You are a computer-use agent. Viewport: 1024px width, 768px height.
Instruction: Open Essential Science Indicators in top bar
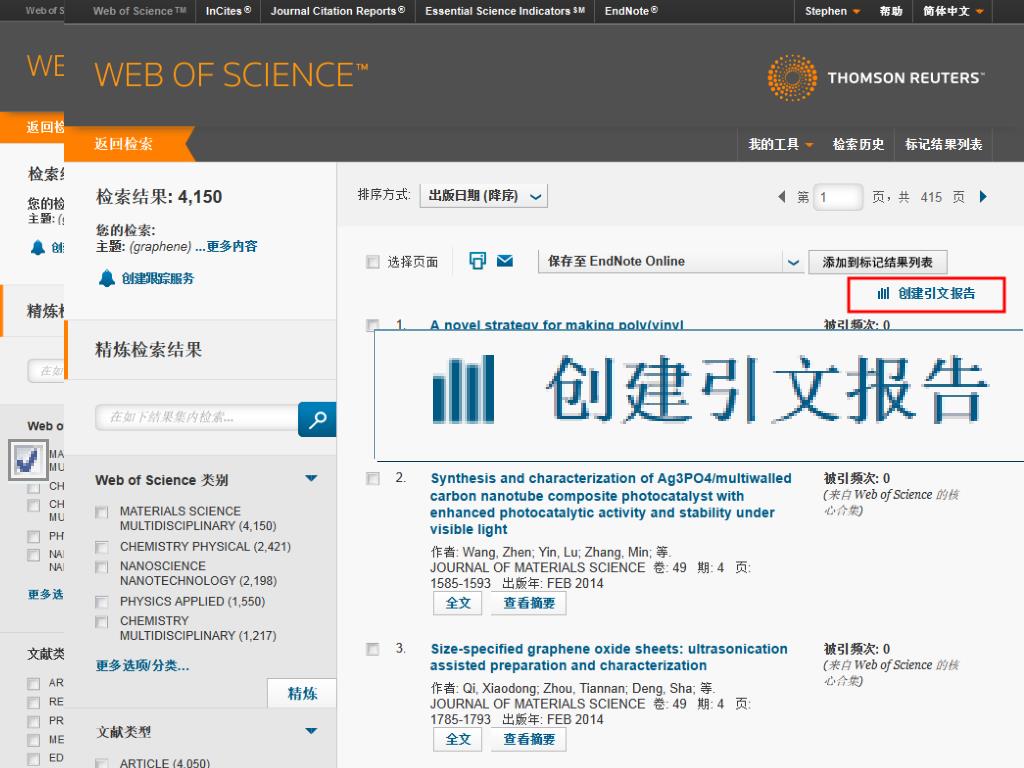[x=505, y=11]
